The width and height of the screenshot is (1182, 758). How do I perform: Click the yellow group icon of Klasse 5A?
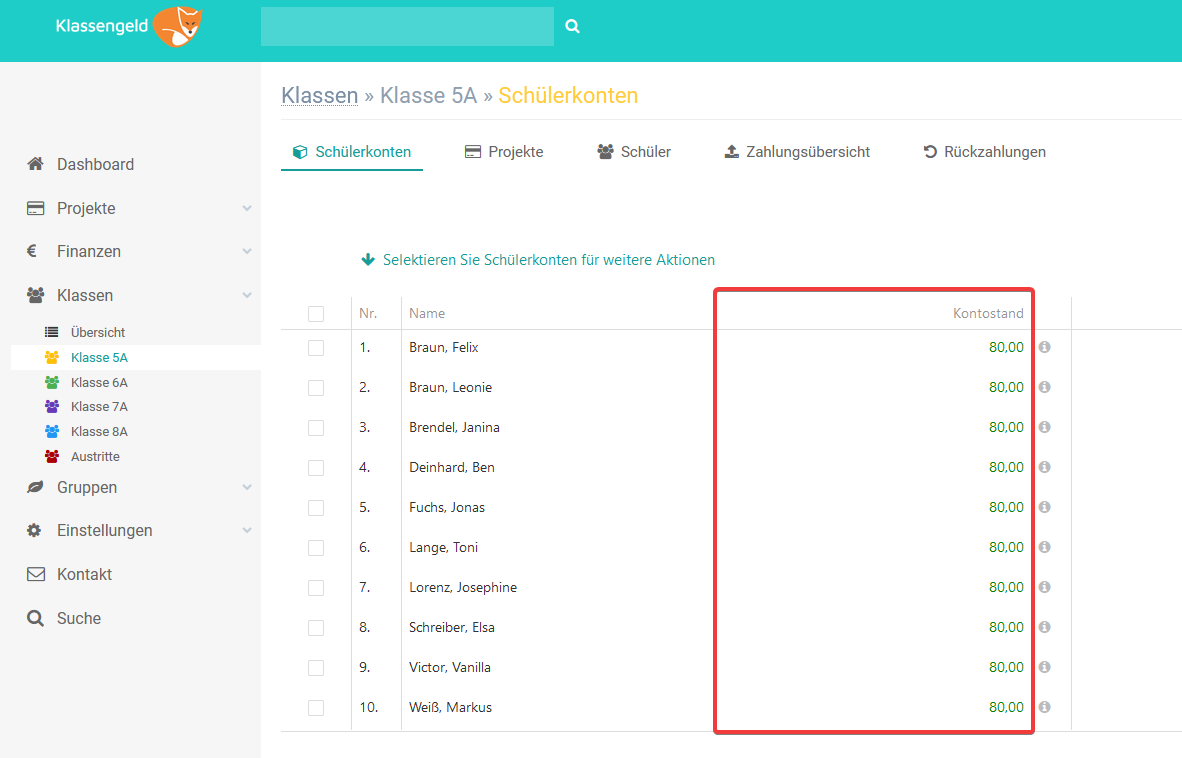click(51, 357)
